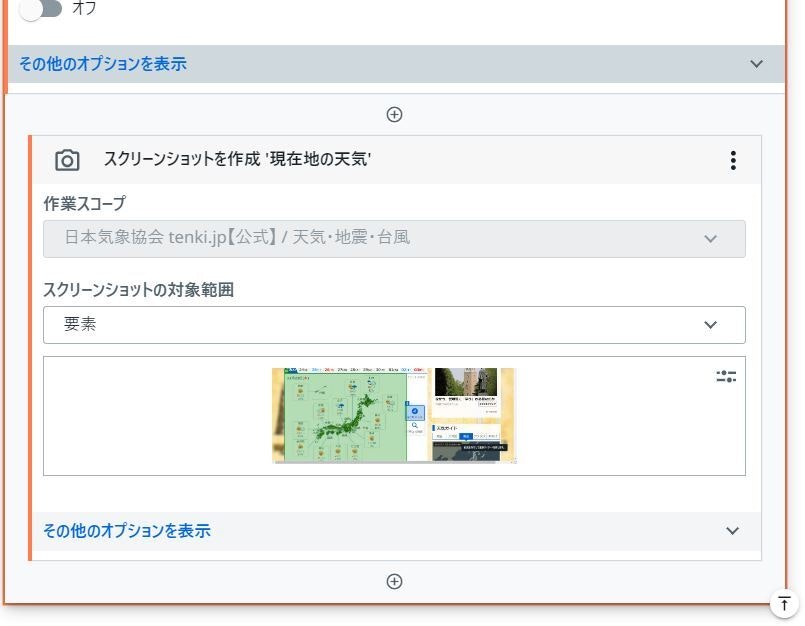Click the chevron on the upper その他のオプション bar
Screen dimensions: 805x626
click(757, 62)
